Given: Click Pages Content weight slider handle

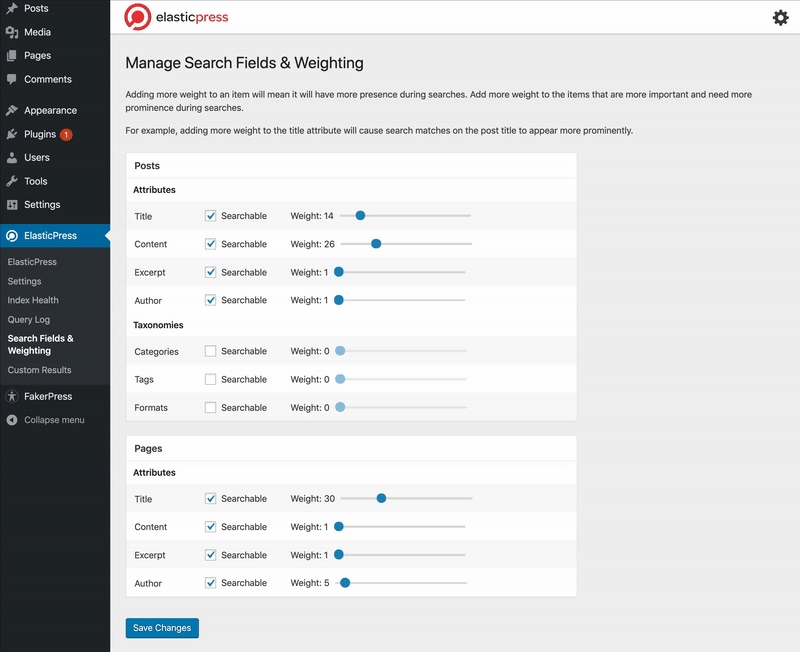Looking at the screenshot, I should (339, 526).
